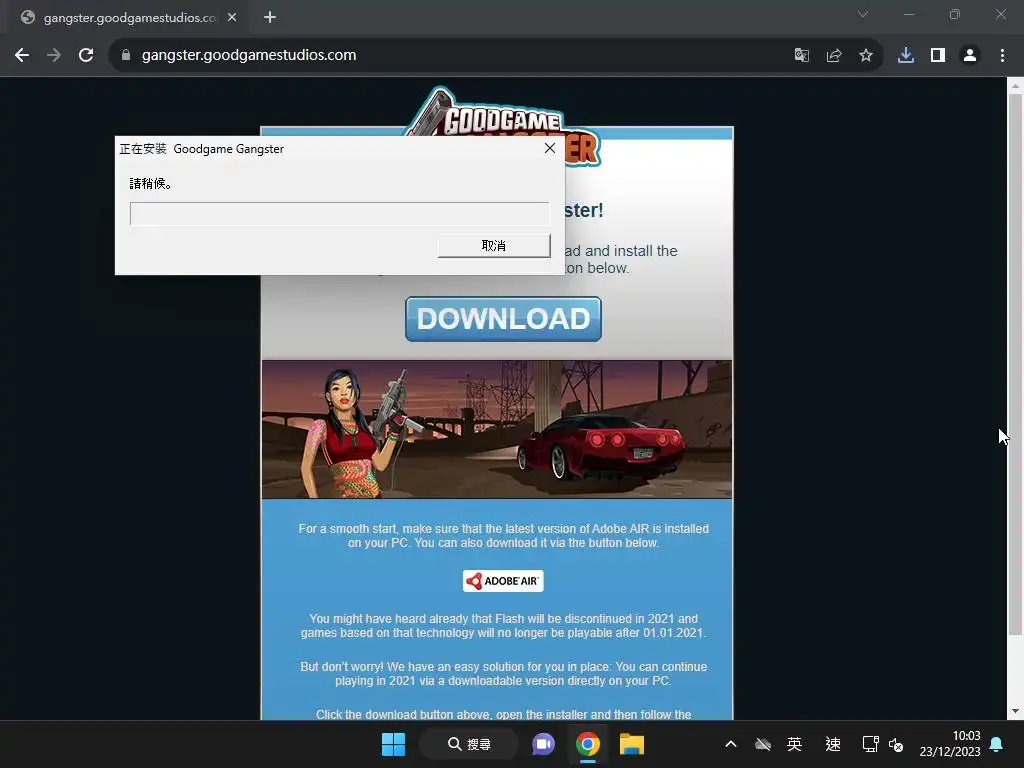The height and width of the screenshot is (768, 1024).
Task: Switch input language via 英 indicator
Action: coord(794,744)
